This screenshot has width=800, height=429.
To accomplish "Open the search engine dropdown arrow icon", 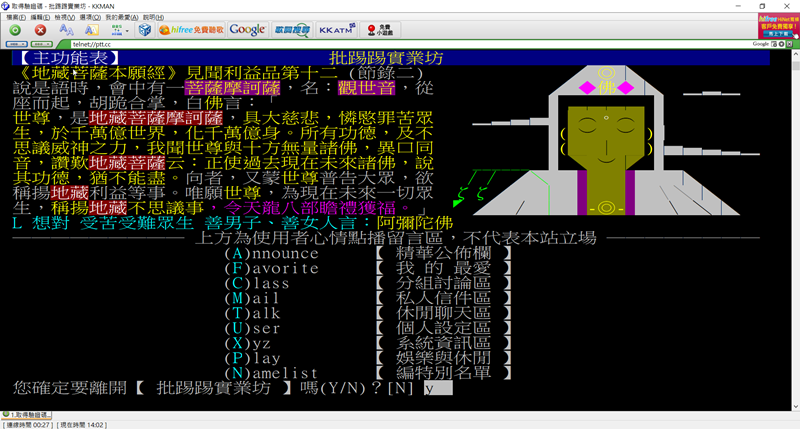I will [781, 44].
